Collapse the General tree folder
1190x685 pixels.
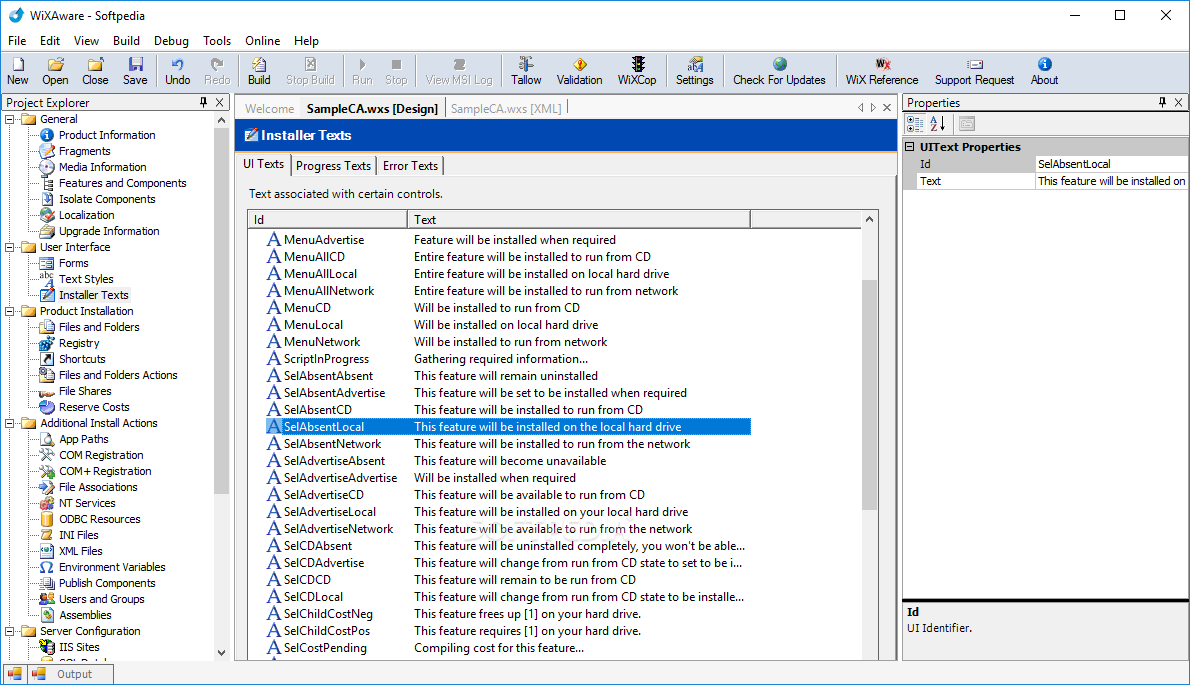point(10,119)
